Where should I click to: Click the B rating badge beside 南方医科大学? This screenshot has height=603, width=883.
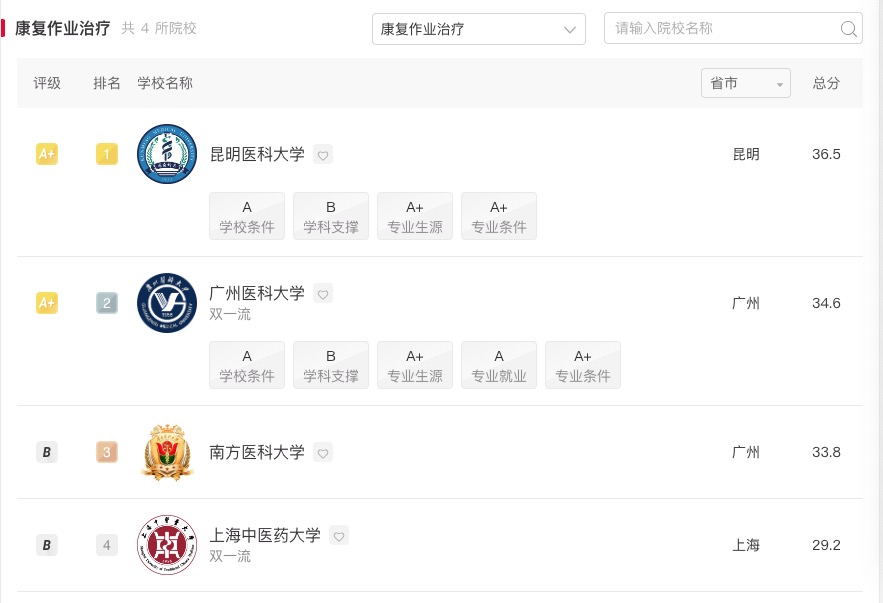coord(46,452)
